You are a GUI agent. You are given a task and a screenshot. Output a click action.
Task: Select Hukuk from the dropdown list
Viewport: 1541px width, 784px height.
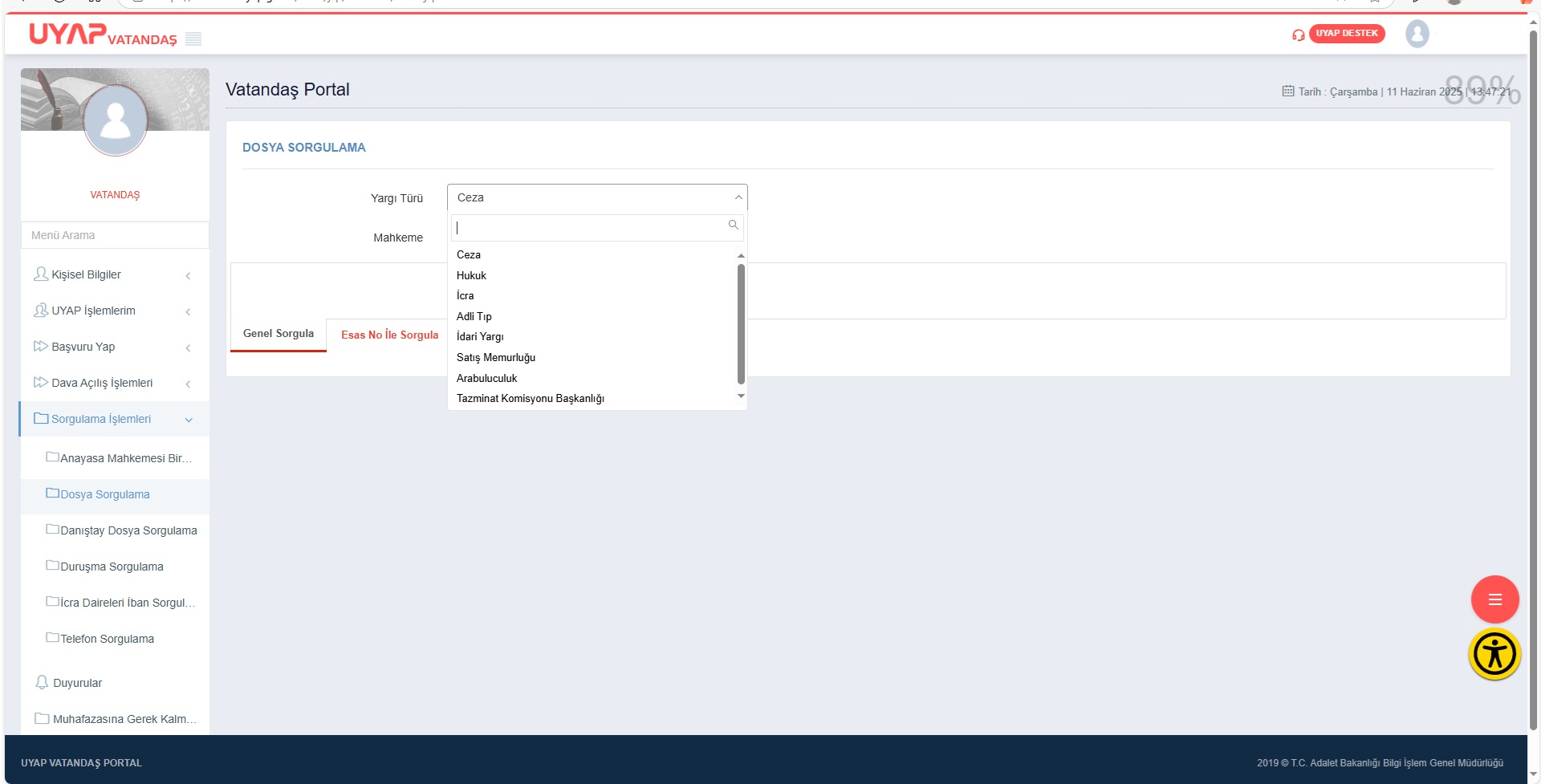471,275
